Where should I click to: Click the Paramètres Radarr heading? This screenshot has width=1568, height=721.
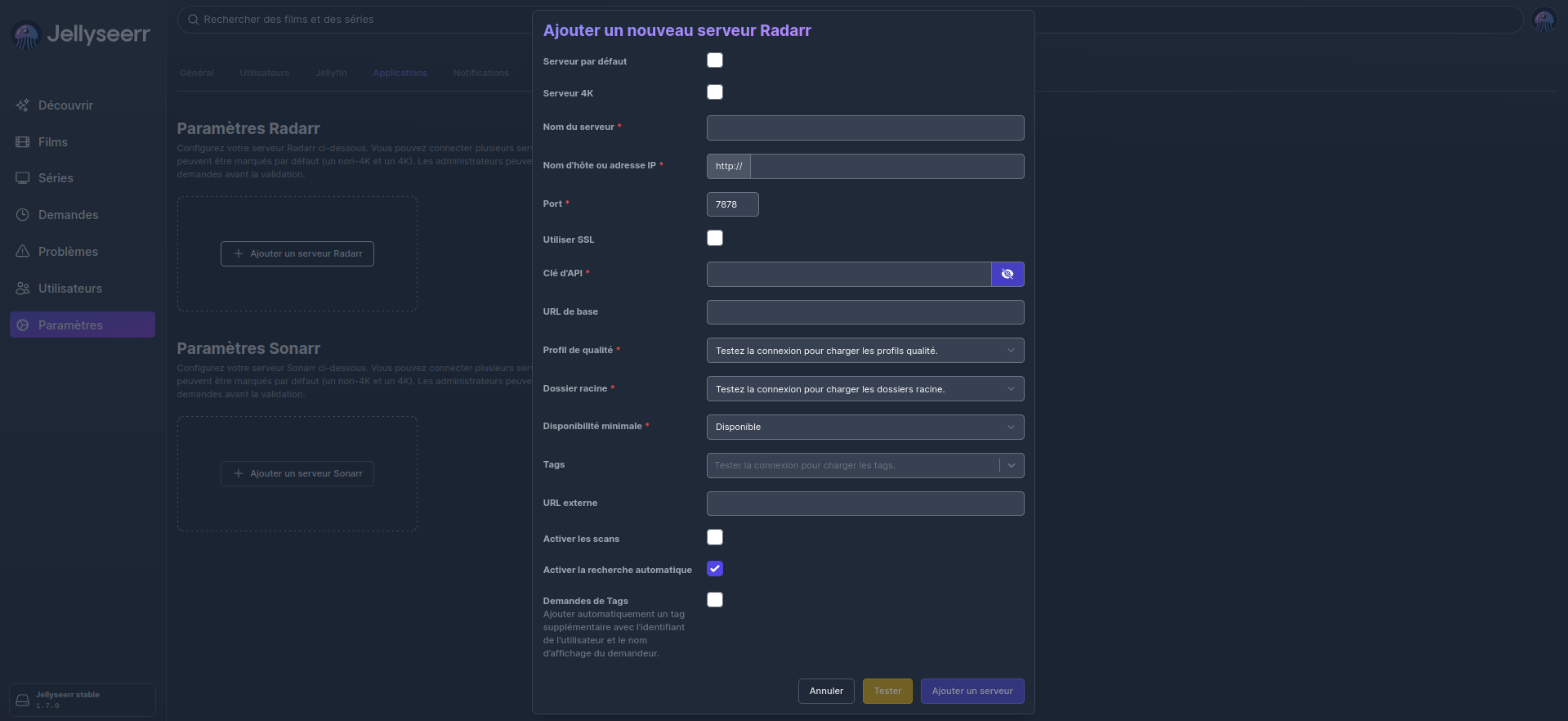[248, 129]
